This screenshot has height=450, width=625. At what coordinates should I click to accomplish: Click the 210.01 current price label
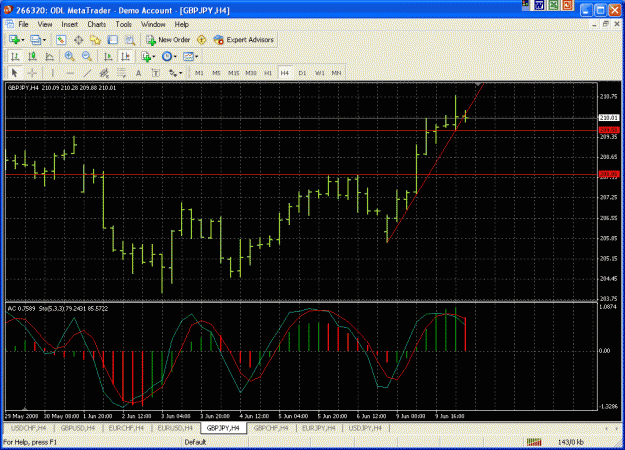[609, 118]
